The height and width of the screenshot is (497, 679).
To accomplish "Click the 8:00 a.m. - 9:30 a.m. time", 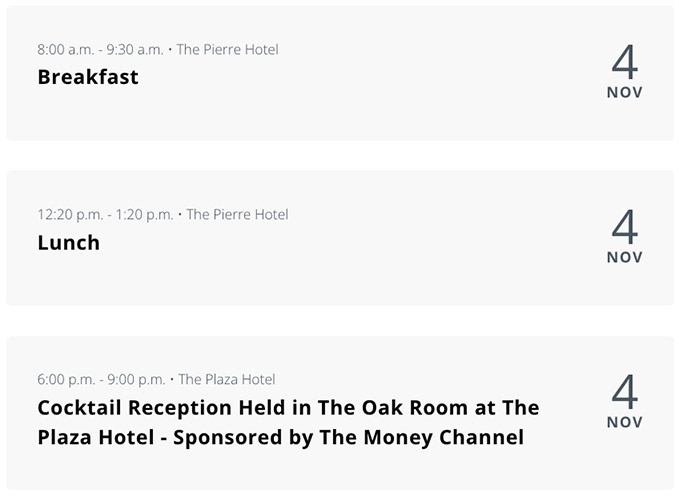I will tap(100, 49).
